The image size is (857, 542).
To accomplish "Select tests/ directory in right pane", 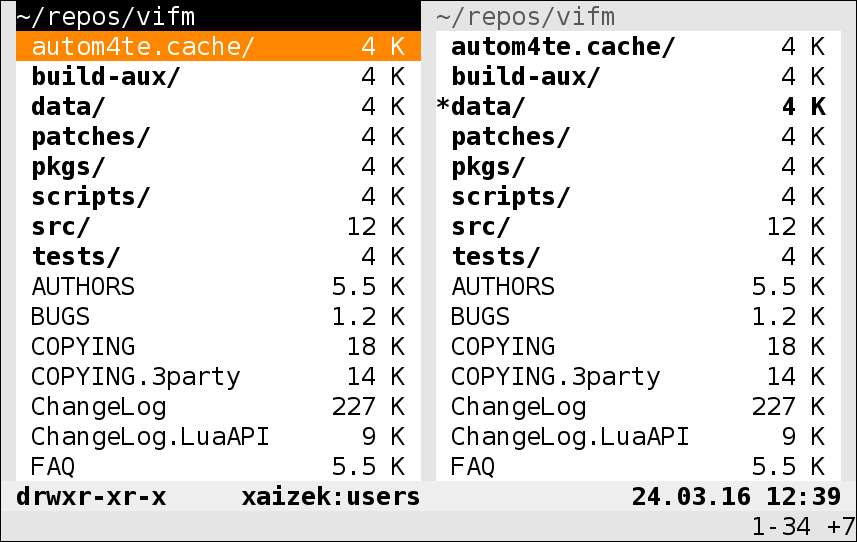I will click(638, 256).
